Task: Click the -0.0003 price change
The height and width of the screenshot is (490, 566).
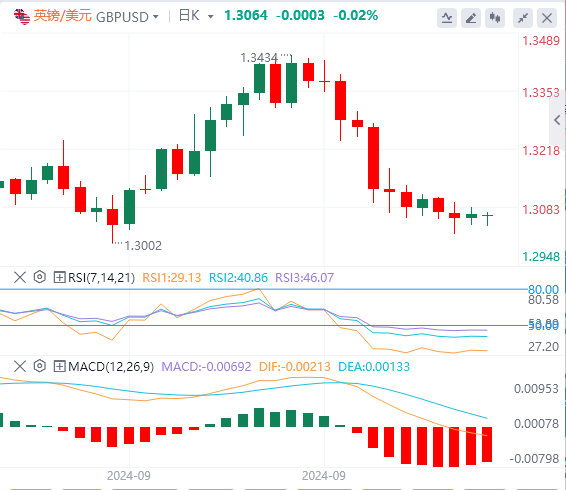Action: coord(300,16)
